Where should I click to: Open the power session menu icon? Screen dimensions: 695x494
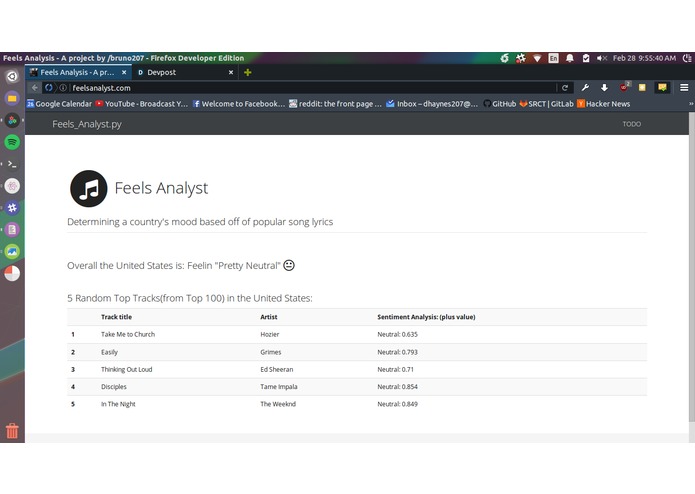(687, 58)
